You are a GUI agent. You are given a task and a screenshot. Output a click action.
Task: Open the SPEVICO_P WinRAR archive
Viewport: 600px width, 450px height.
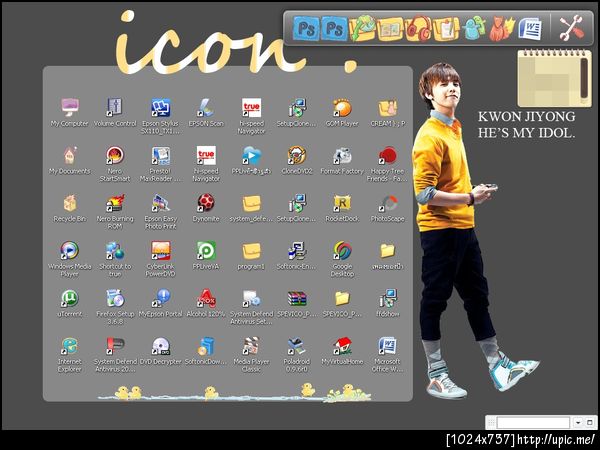297,303
